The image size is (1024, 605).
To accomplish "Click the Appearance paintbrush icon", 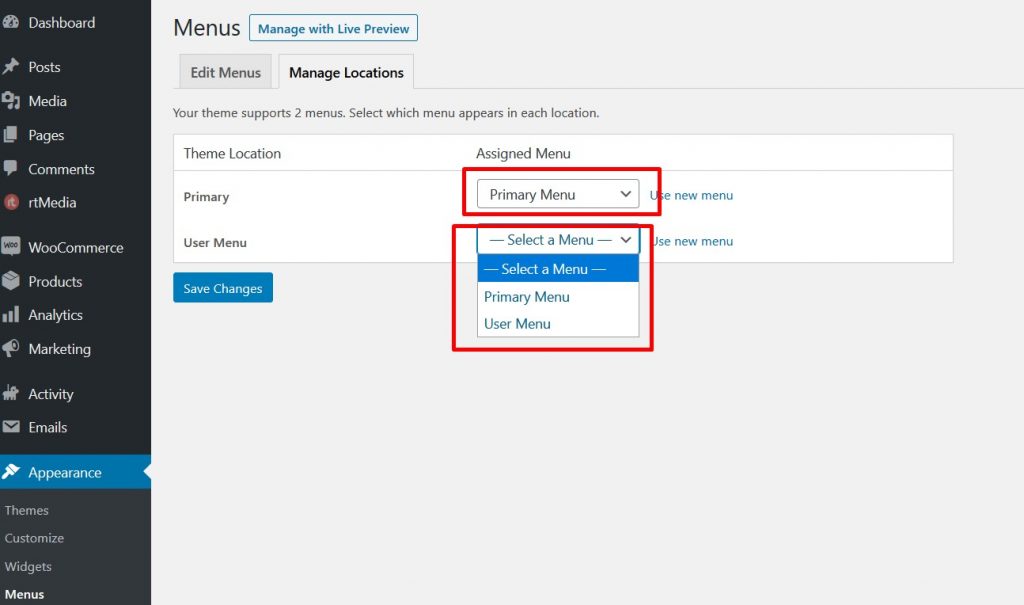I will [x=10, y=471].
